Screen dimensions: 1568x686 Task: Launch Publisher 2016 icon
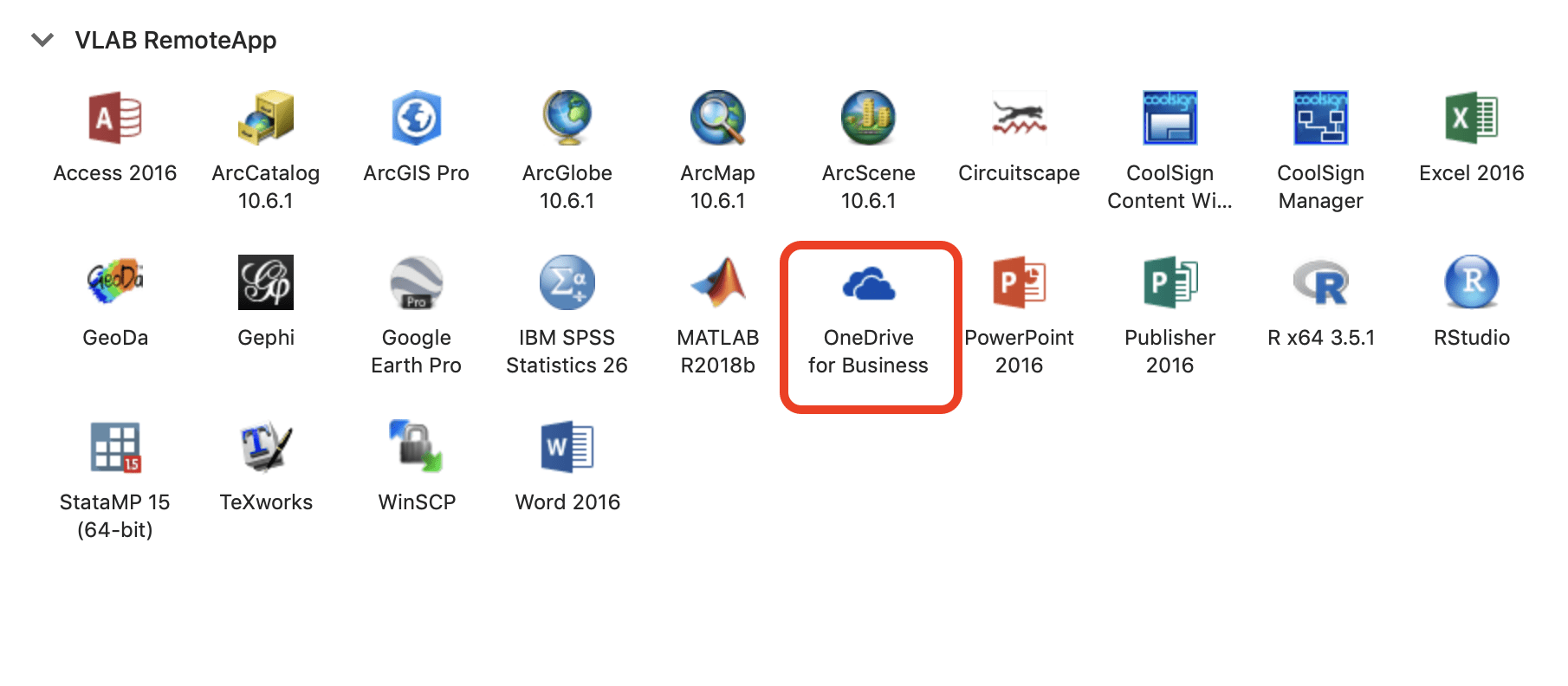[1170, 282]
